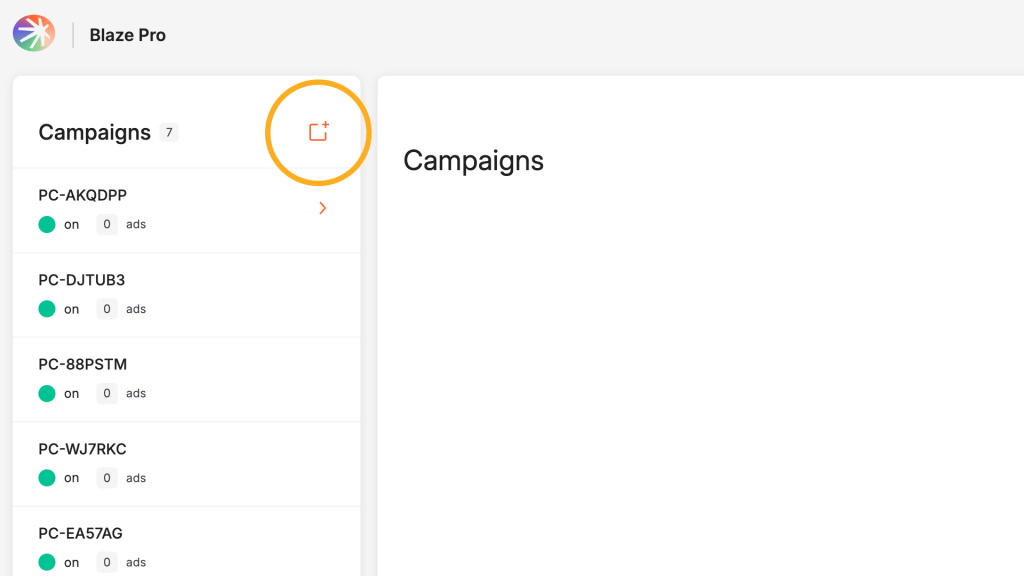The image size is (1024, 576).
Task: Click the Blaze Pro title link
Action: (128, 35)
